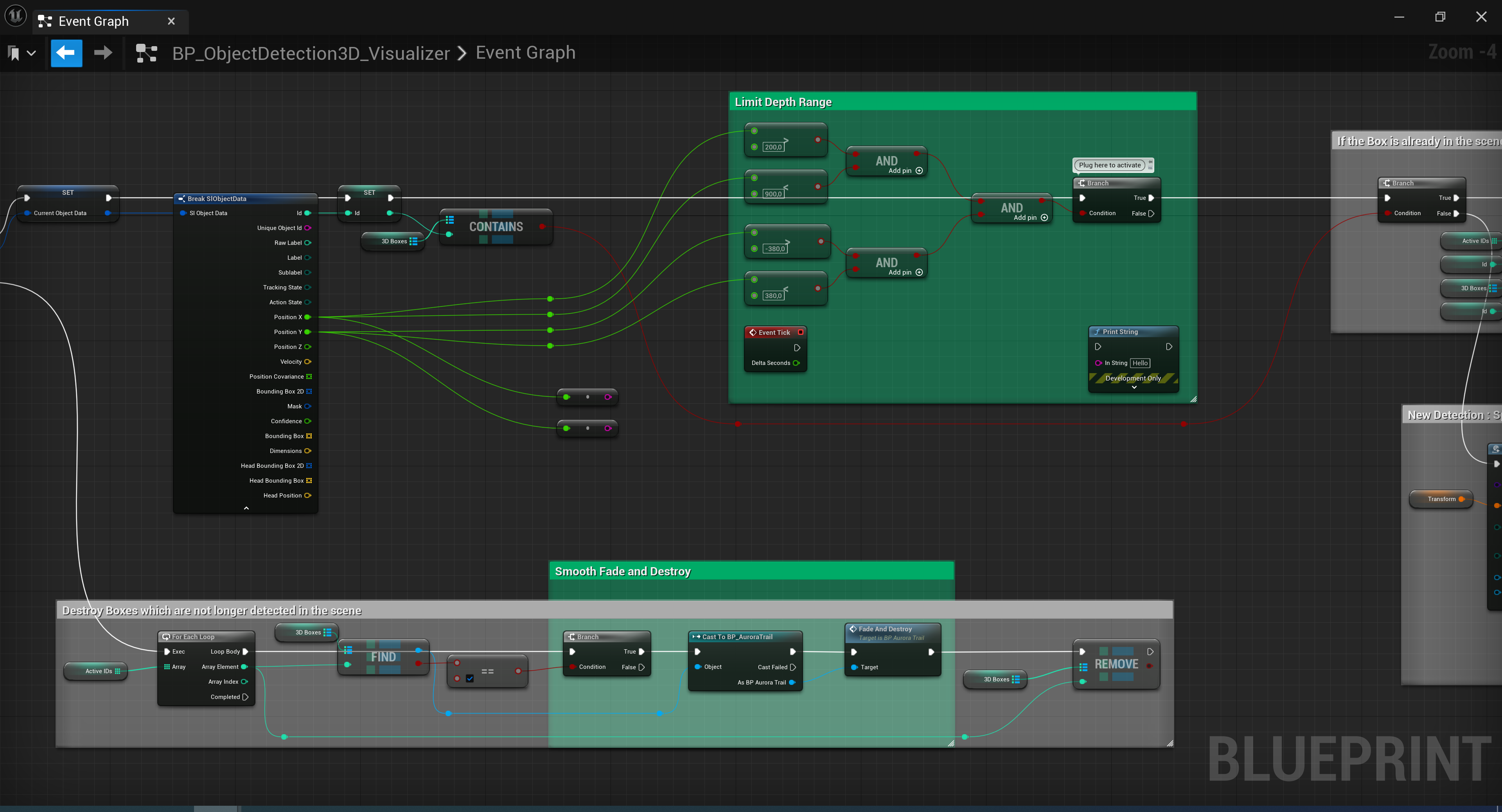The width and height of the screenshot is (1502, 812).
Task: Click the Event Graph breadcrumb link
Action: click(525, 52)
